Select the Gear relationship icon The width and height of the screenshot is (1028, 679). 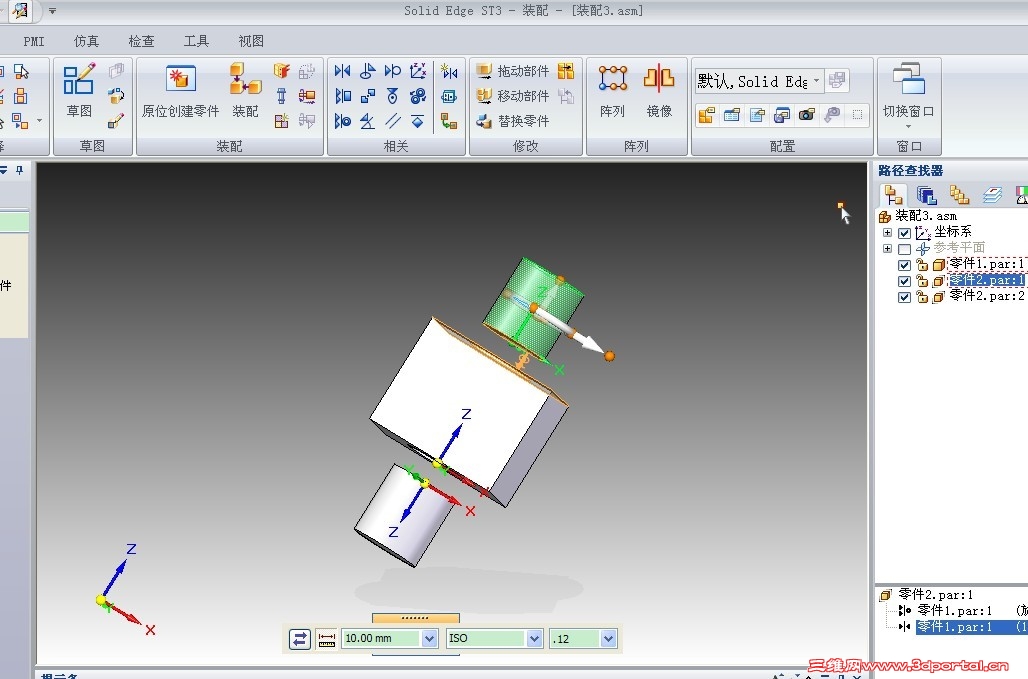tap(418, 96)
